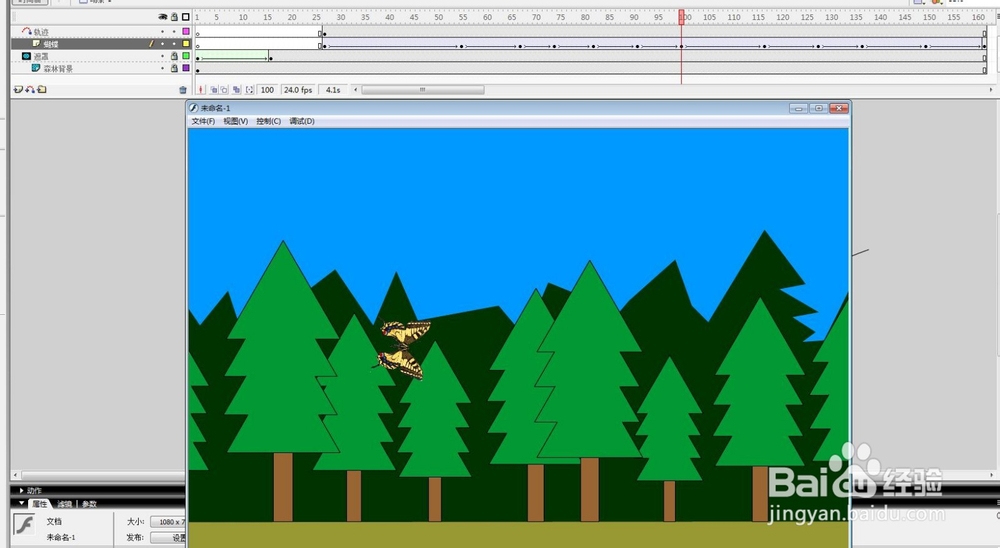Click the Insert Layer Folder icon

pos(41,89)
